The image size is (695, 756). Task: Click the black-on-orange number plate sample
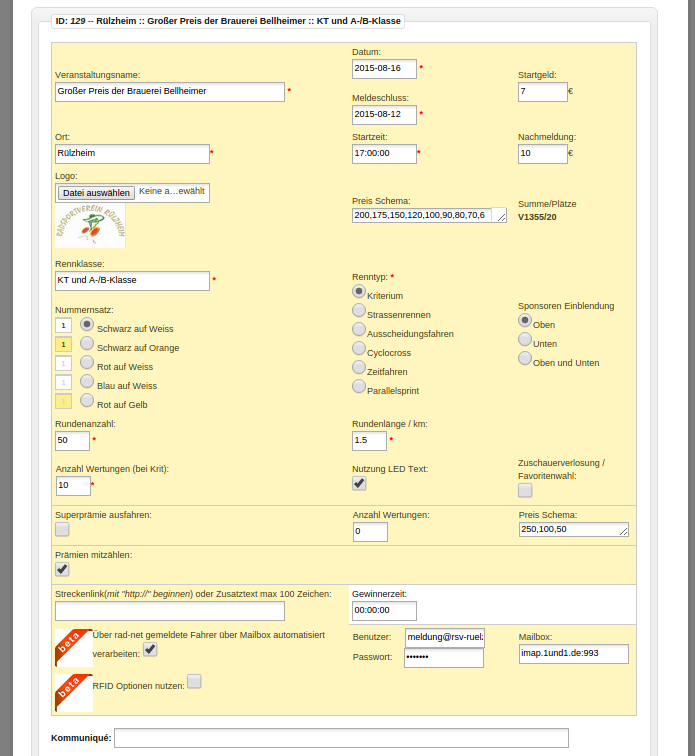tap(64, 345)
